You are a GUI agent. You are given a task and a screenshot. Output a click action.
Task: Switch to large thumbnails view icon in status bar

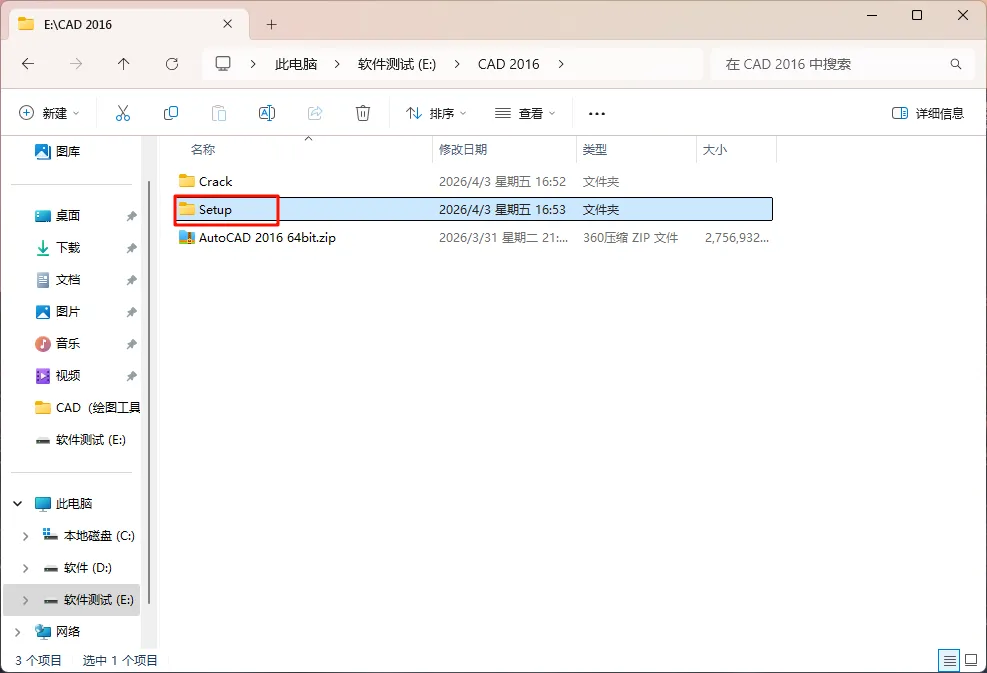point(971,660)
